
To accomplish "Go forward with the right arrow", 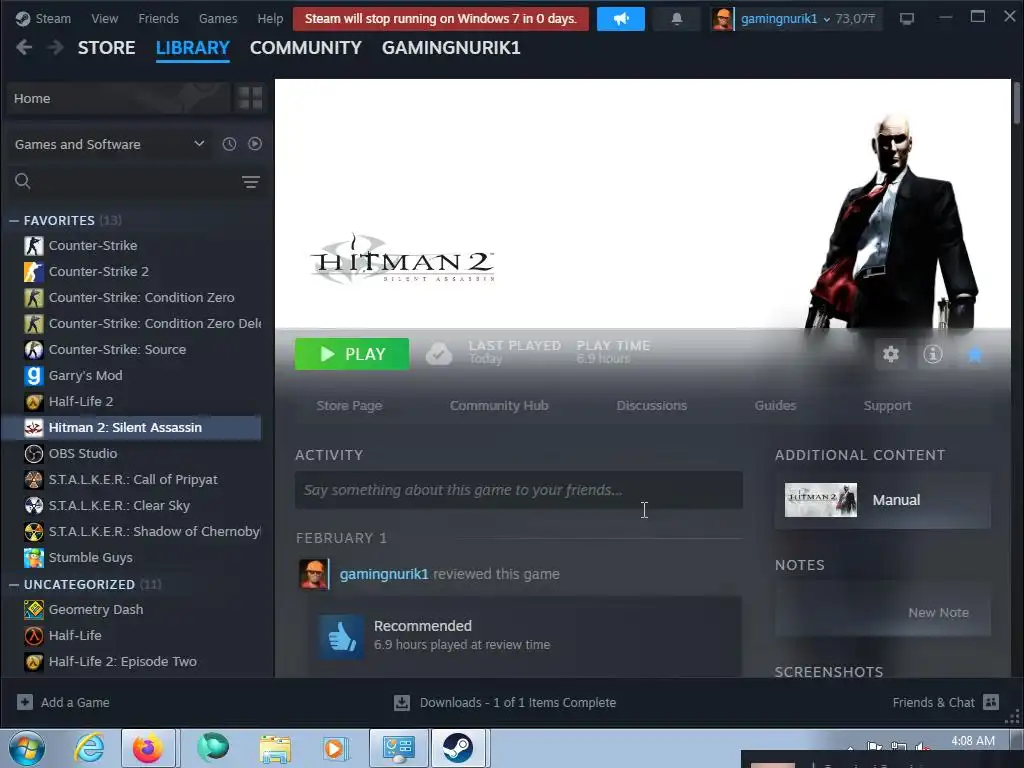I will pyautogui.click(x=56, y=48).
